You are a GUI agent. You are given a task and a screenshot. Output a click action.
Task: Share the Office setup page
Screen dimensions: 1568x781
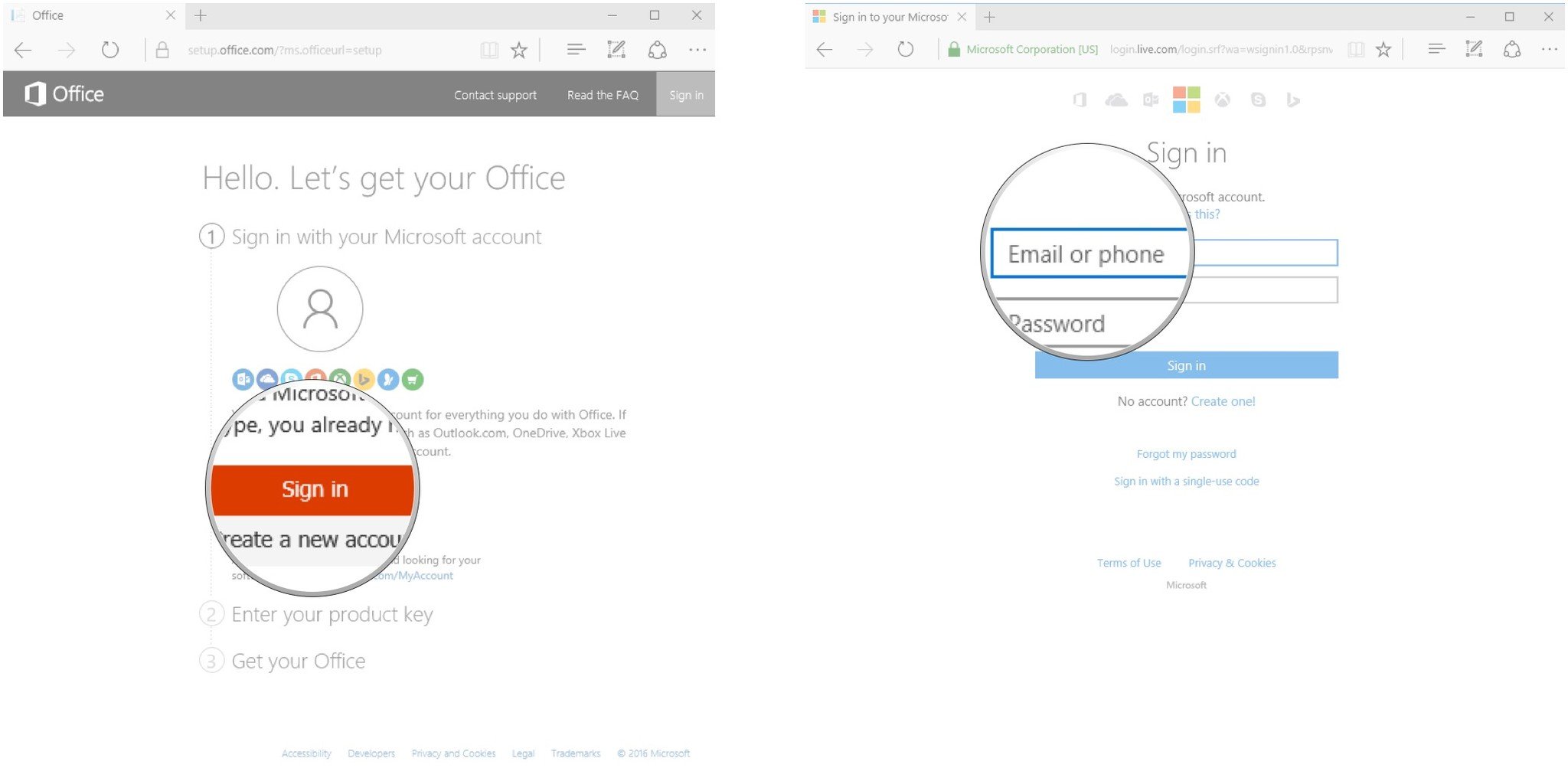click(x=658, y=51)
